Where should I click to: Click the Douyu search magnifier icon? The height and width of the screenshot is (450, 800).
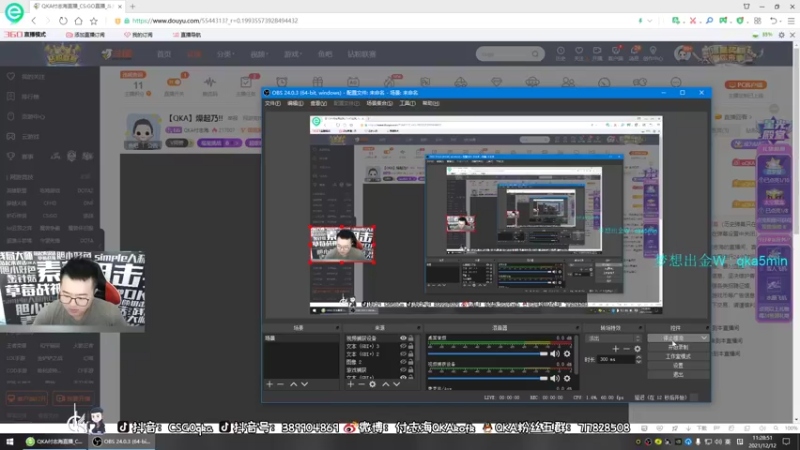click(535, 54)
